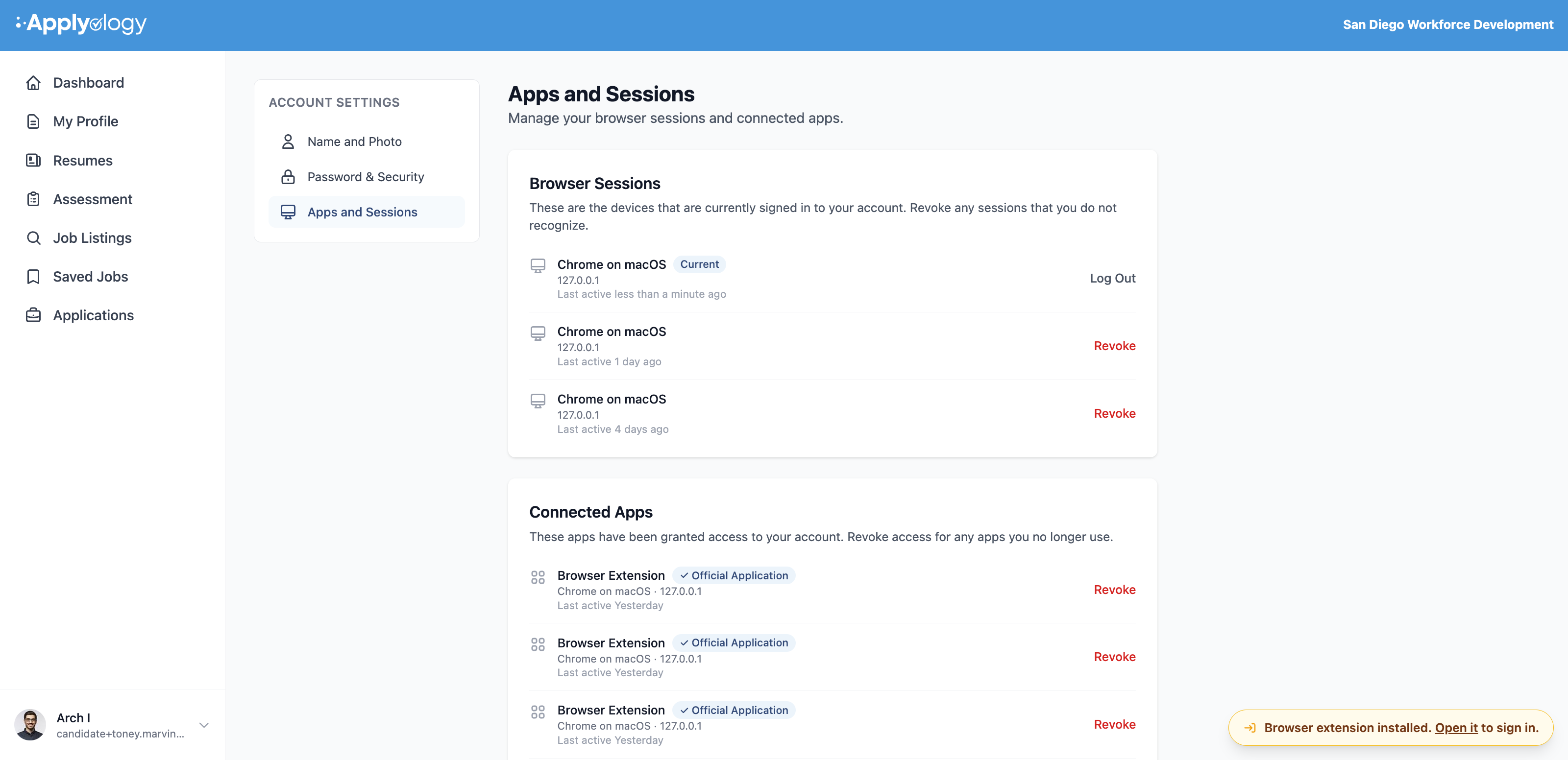Screen dimensions: 1568x760
Task: Open the Applications section
Action: click(93, 315)
